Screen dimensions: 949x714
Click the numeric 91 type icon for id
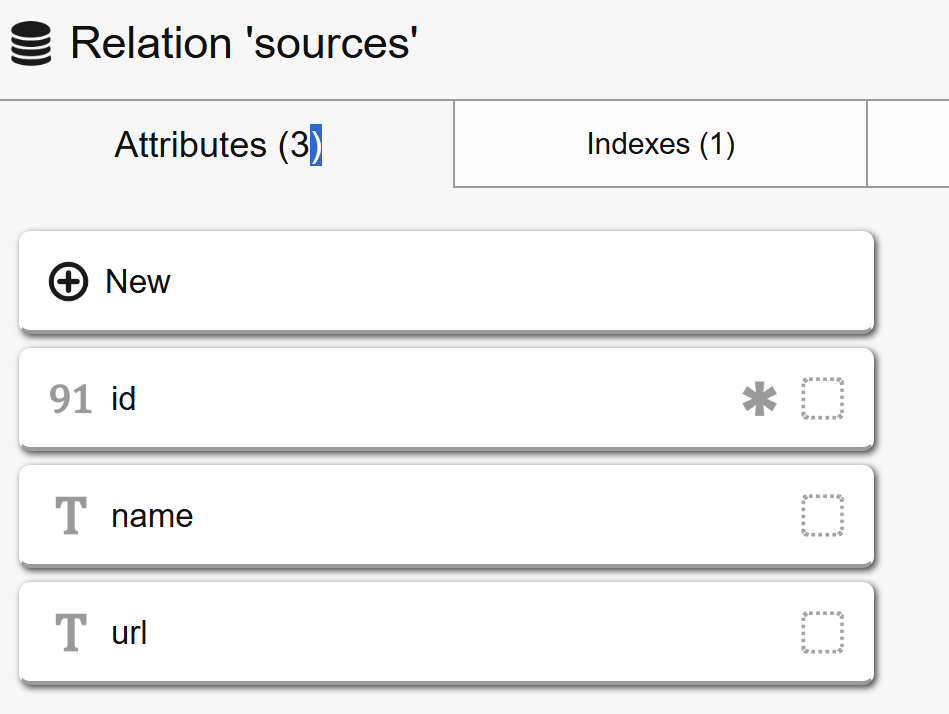tap(70, 399)
